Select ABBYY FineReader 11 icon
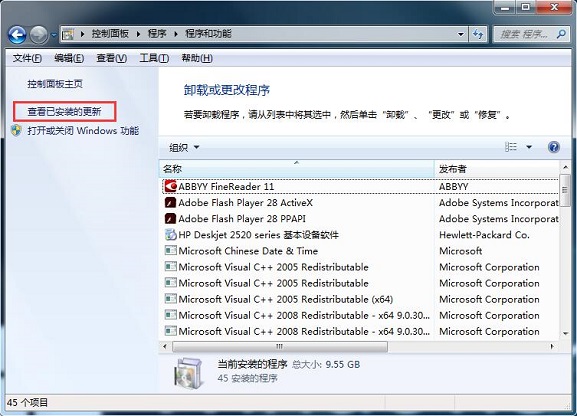This screenshot has width=577, height=416. click(x=170, y=186)
